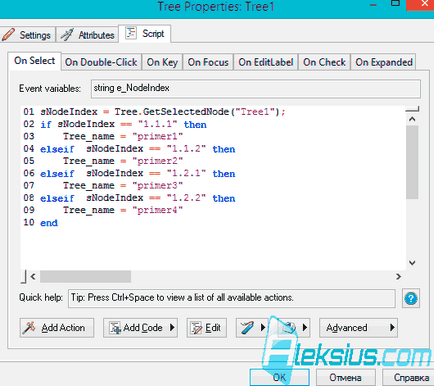
Task: Click the script editor up arrow
Action: click(412, 119)
